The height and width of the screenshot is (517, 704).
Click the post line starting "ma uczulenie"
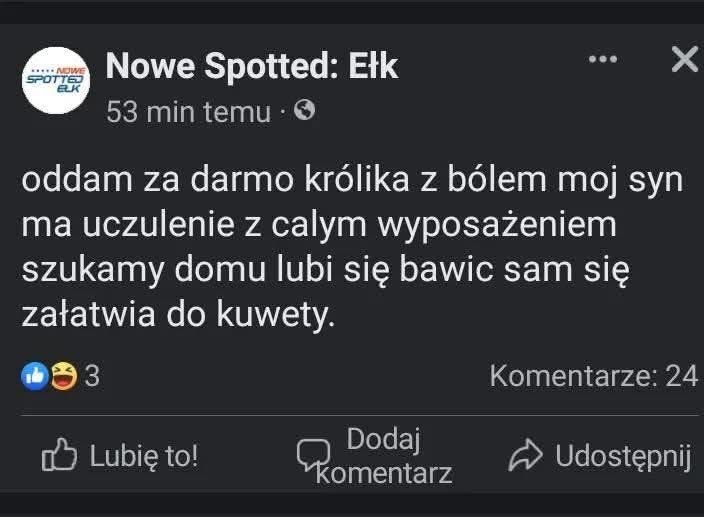[320, 227]
